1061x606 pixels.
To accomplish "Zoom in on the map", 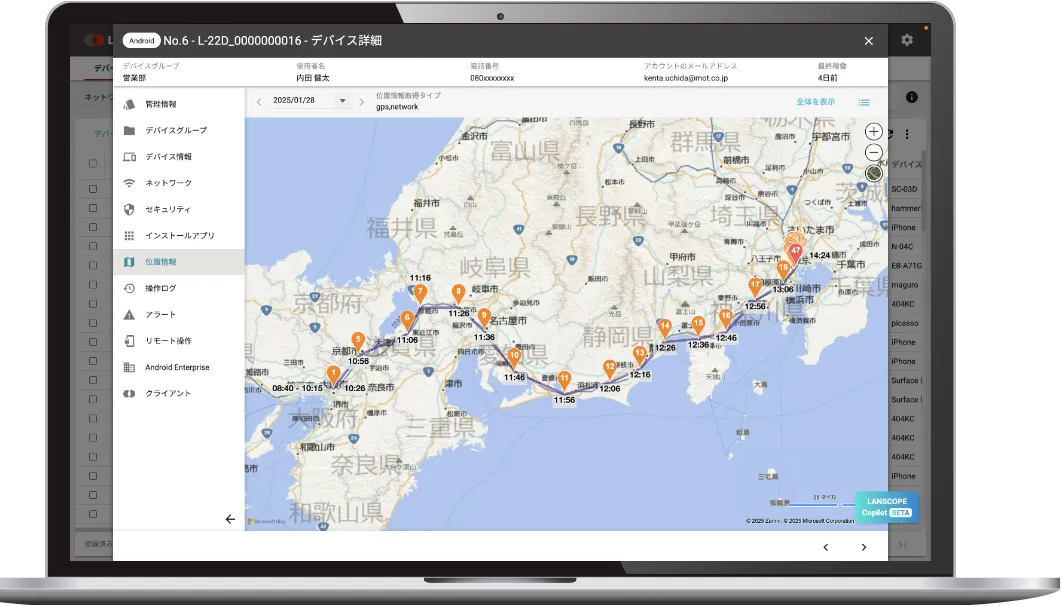I will 873,132.
